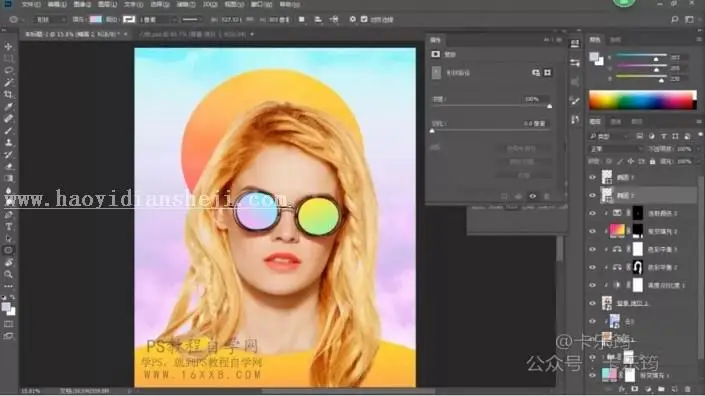The image size is (705, 396).
Task: Click the search icon at top right
Action: click(675, 19)
